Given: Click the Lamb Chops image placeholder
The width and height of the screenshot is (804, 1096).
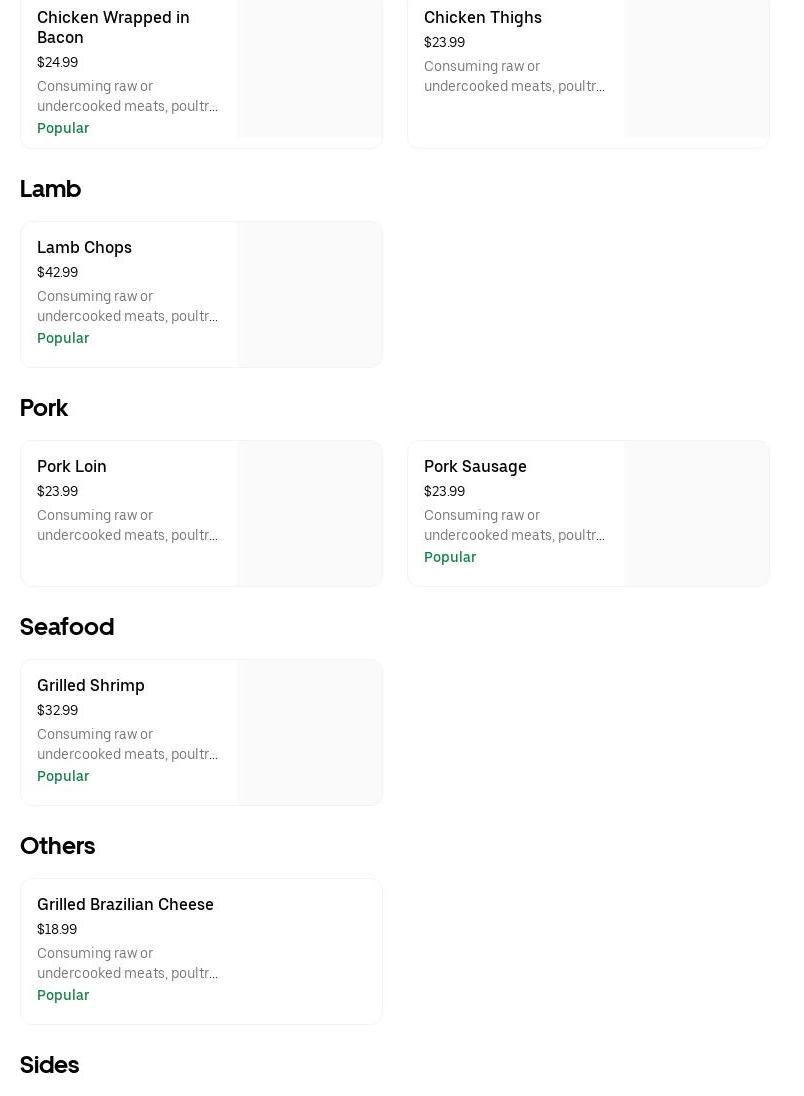Looking at the screenshot, I should pos(309,294).
